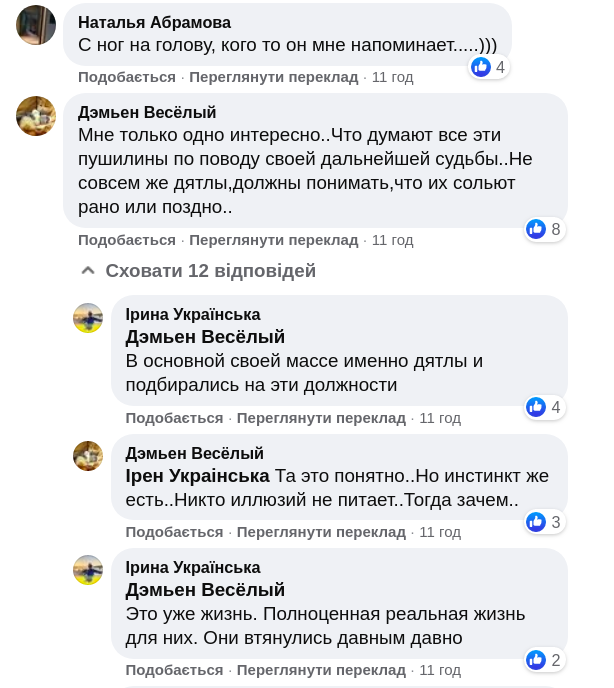Viewport: 614px width, 688px height.
Task: Click '11 год' timestamp on Наталья Абрамова's comment
Action: click(392, 77)
